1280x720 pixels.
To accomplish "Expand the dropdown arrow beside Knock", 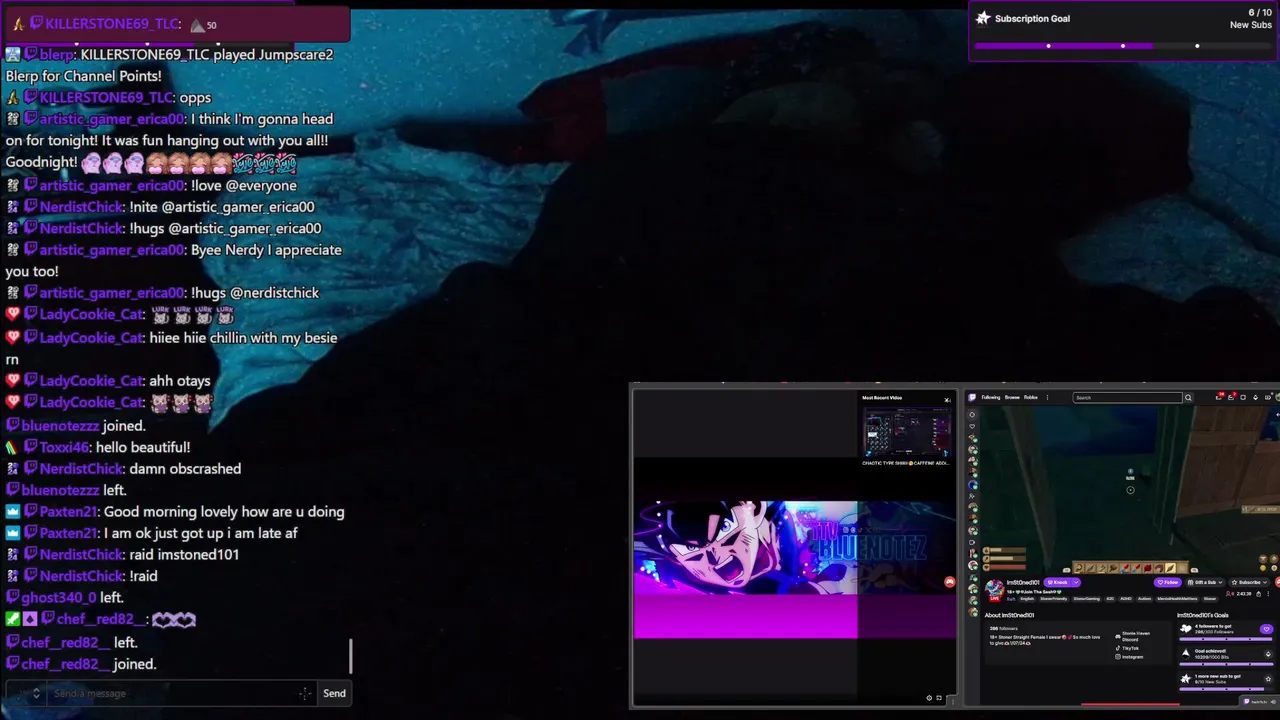I will pos(1076,582).
